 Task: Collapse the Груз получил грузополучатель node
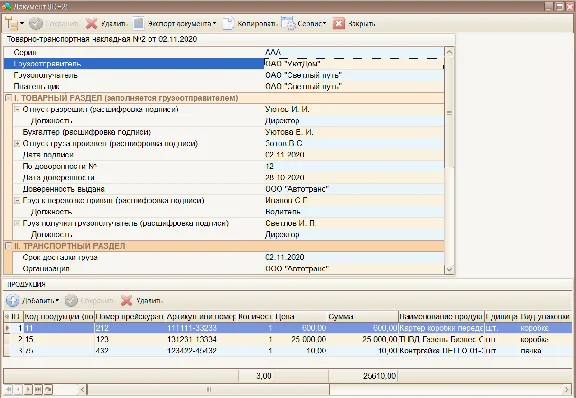tap(17, 223)
